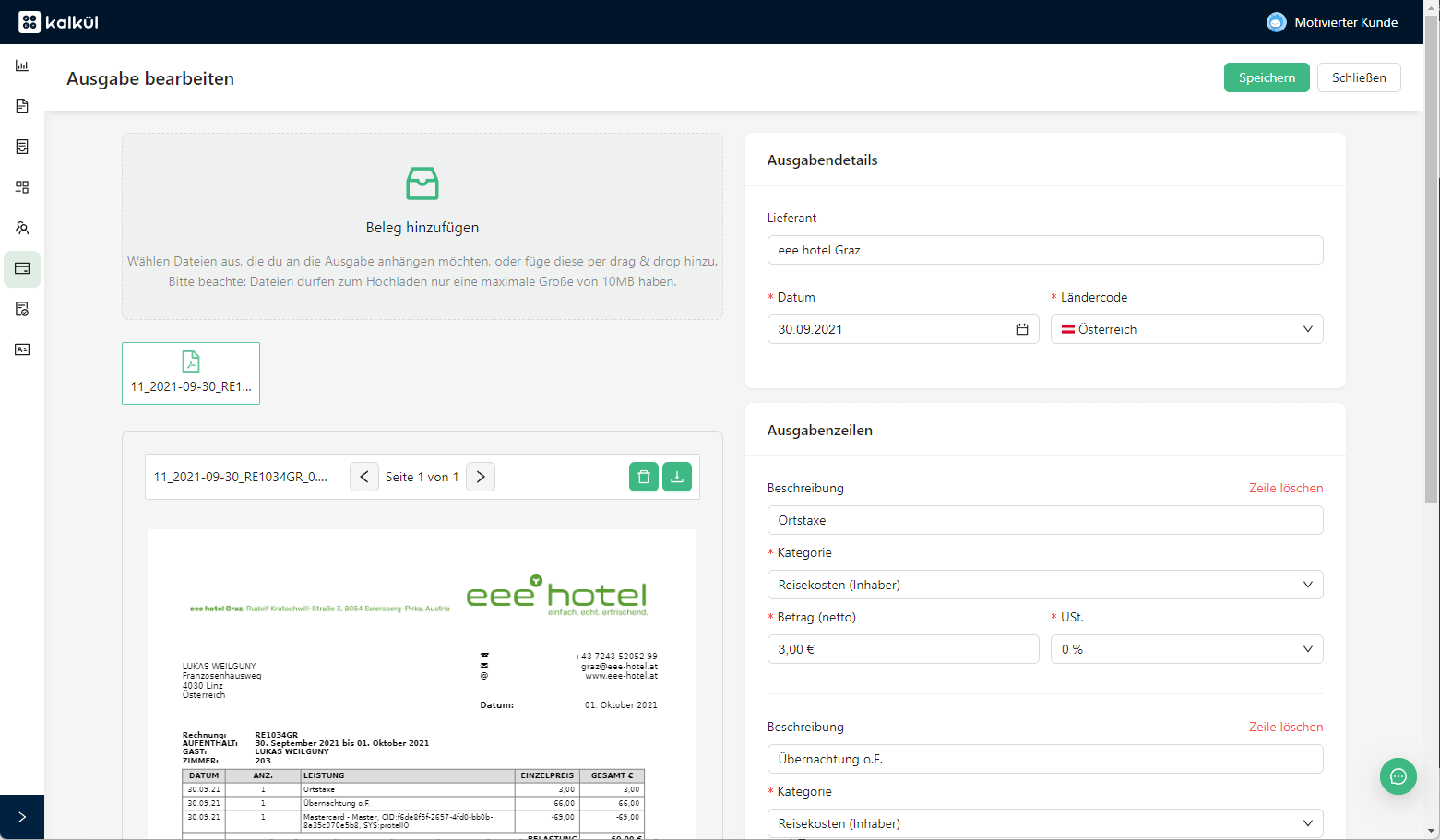Click the calendar icon in Datum field
The height and width of the screenshot is (840, 1440).
click(1022, 329)
